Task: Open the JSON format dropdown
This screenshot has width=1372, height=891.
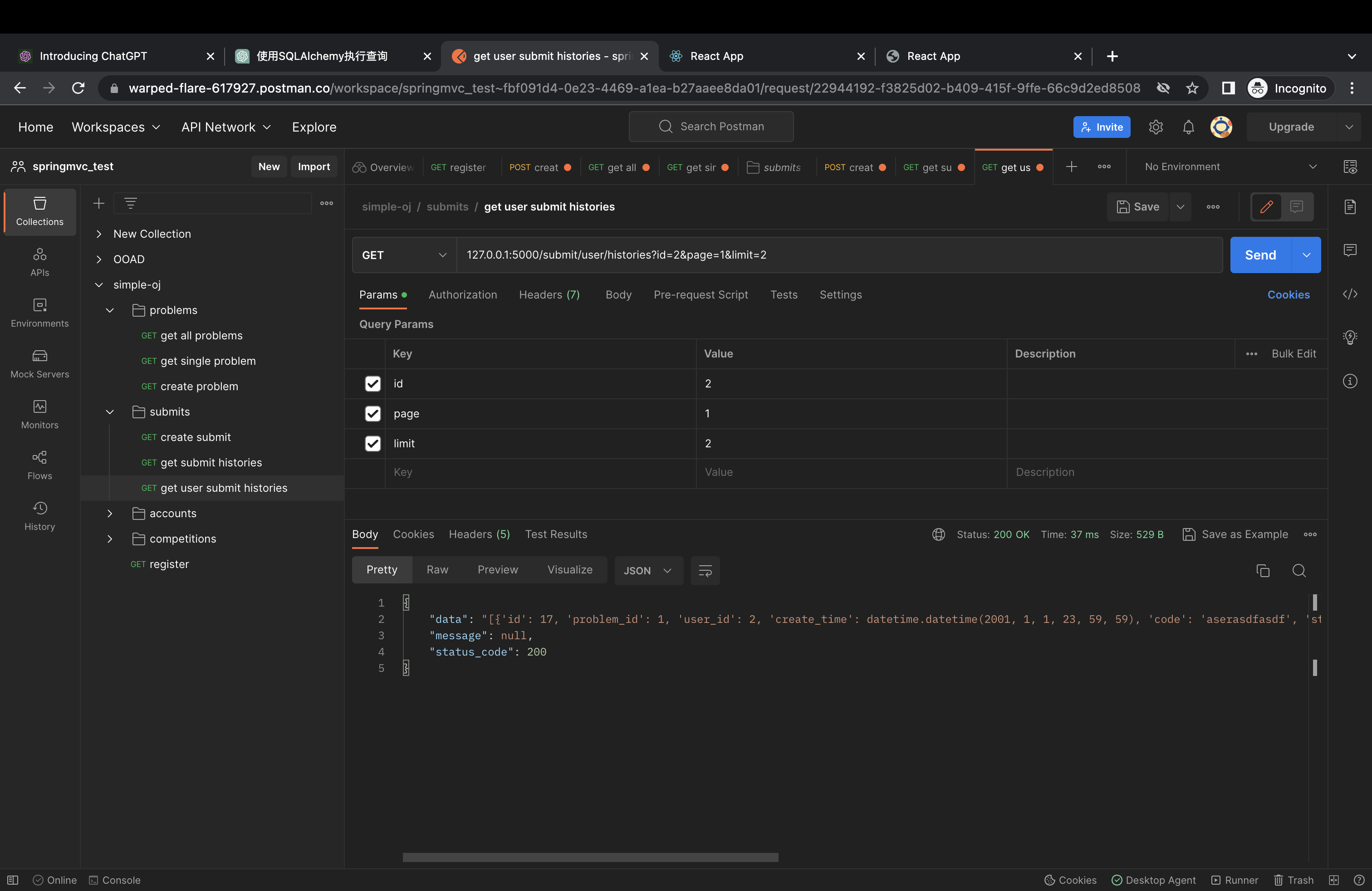Action: (648, 571)
